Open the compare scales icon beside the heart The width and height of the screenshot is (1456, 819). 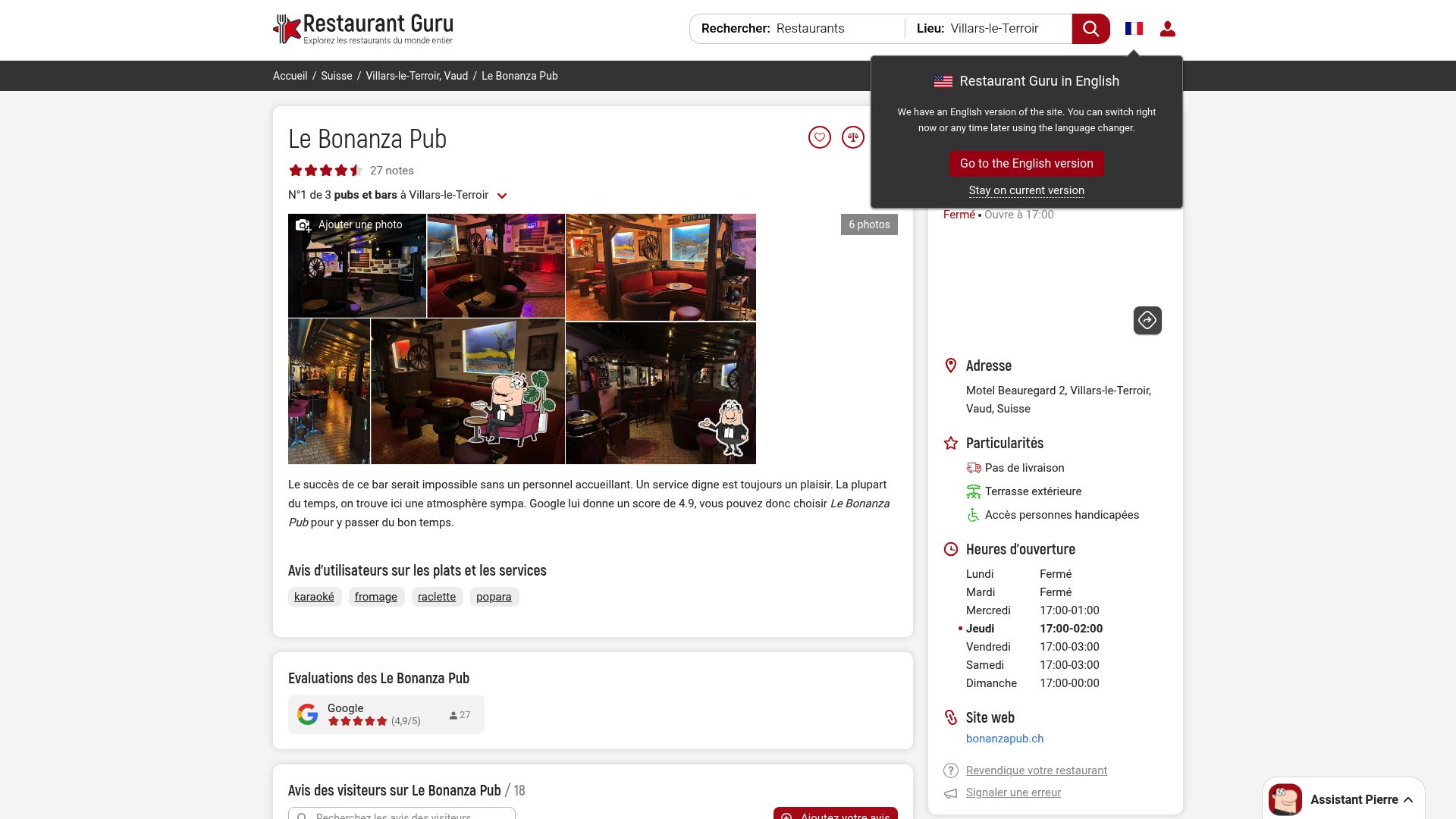852,137
